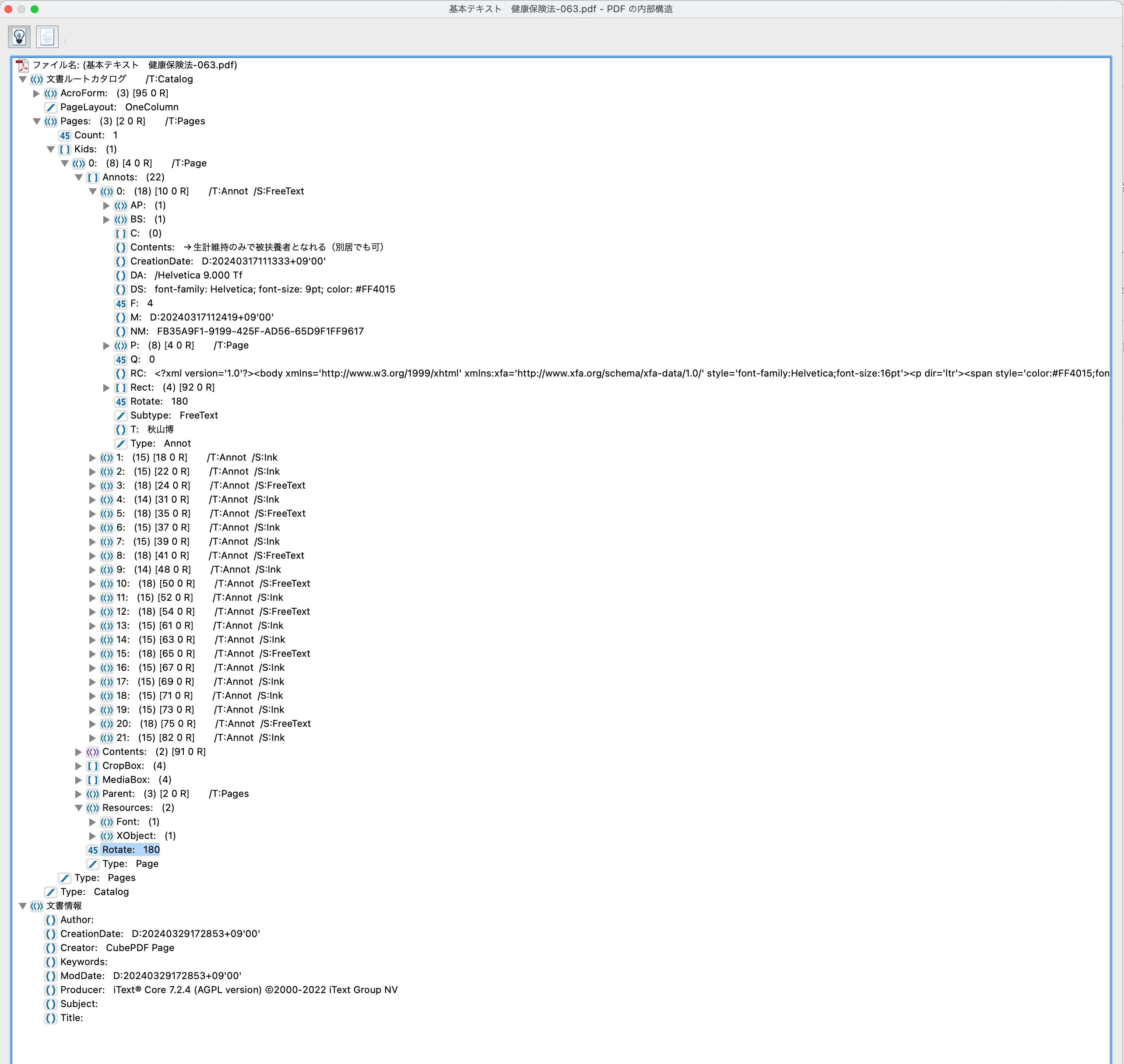Expand the MediaBox array

click(x=79, y=780)
